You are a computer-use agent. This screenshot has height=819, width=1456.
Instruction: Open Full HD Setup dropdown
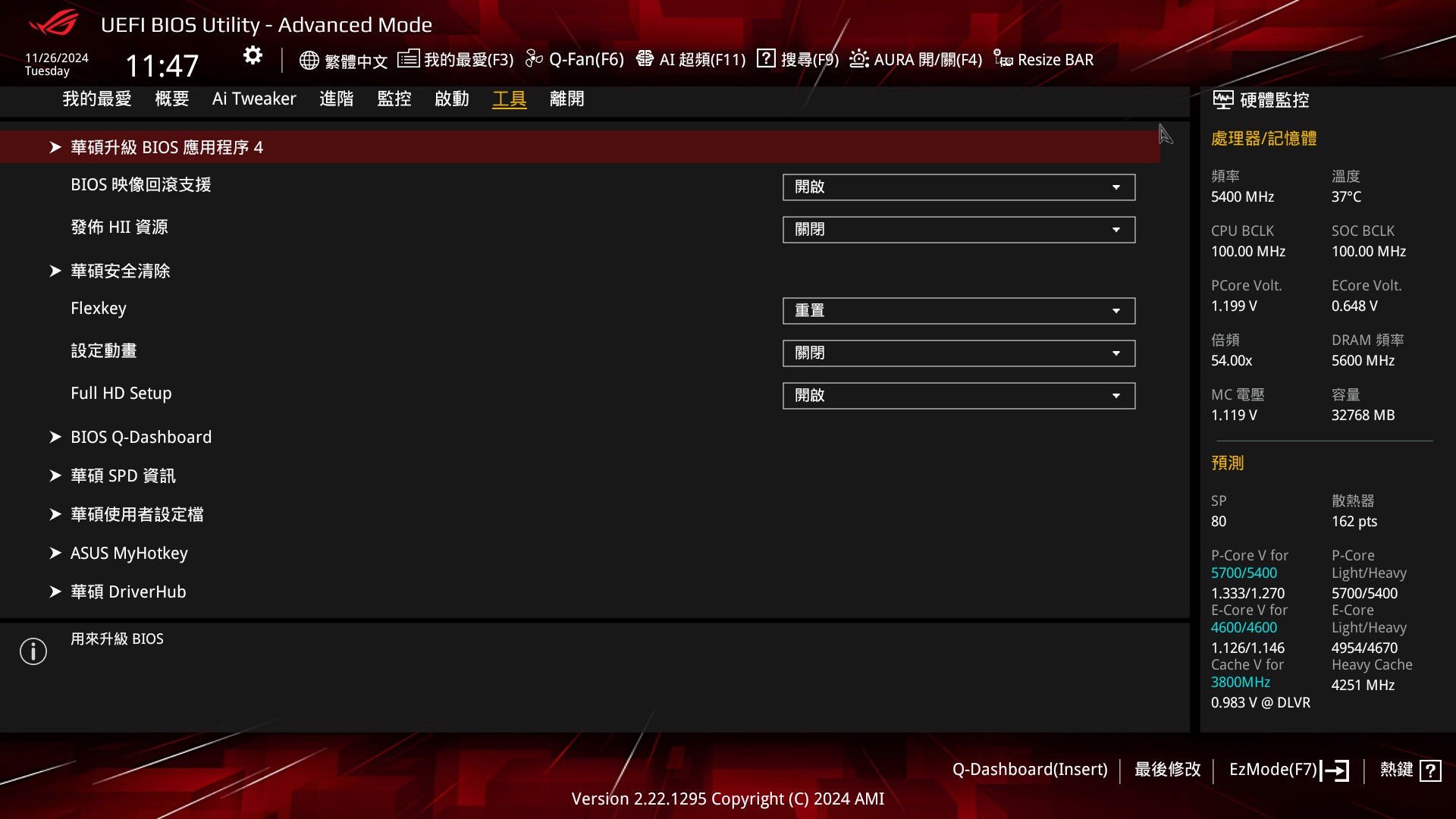[959, 396]
